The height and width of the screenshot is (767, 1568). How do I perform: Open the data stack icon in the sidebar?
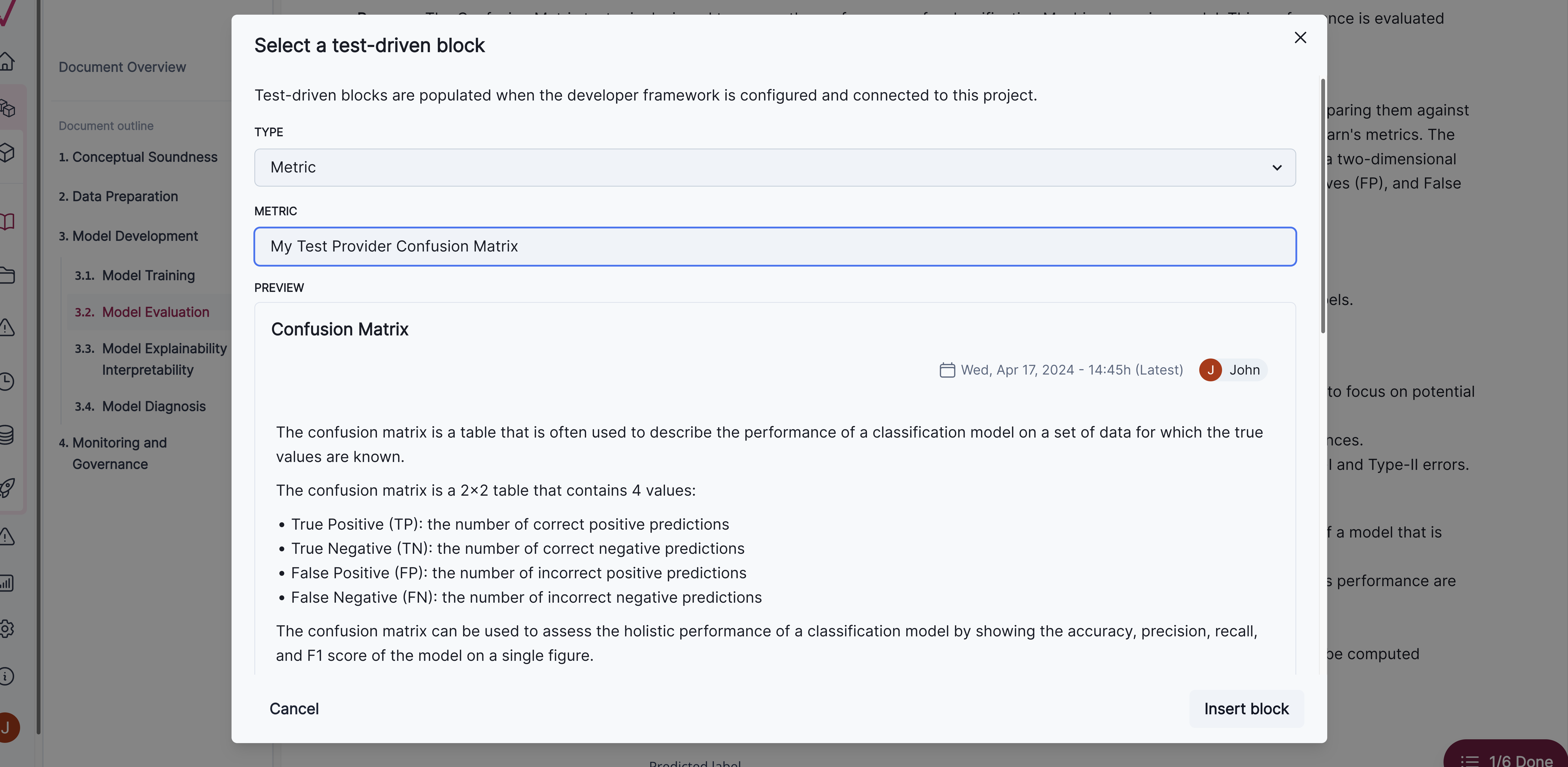(8, 434)
